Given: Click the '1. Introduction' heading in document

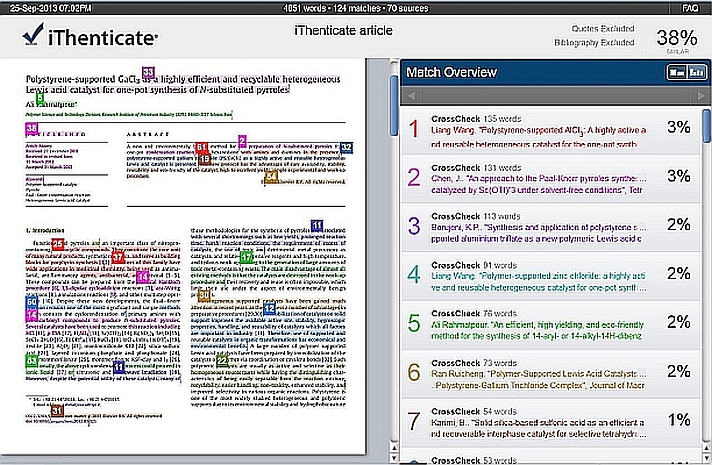Looking at the screenshot, I should [45, 230].
